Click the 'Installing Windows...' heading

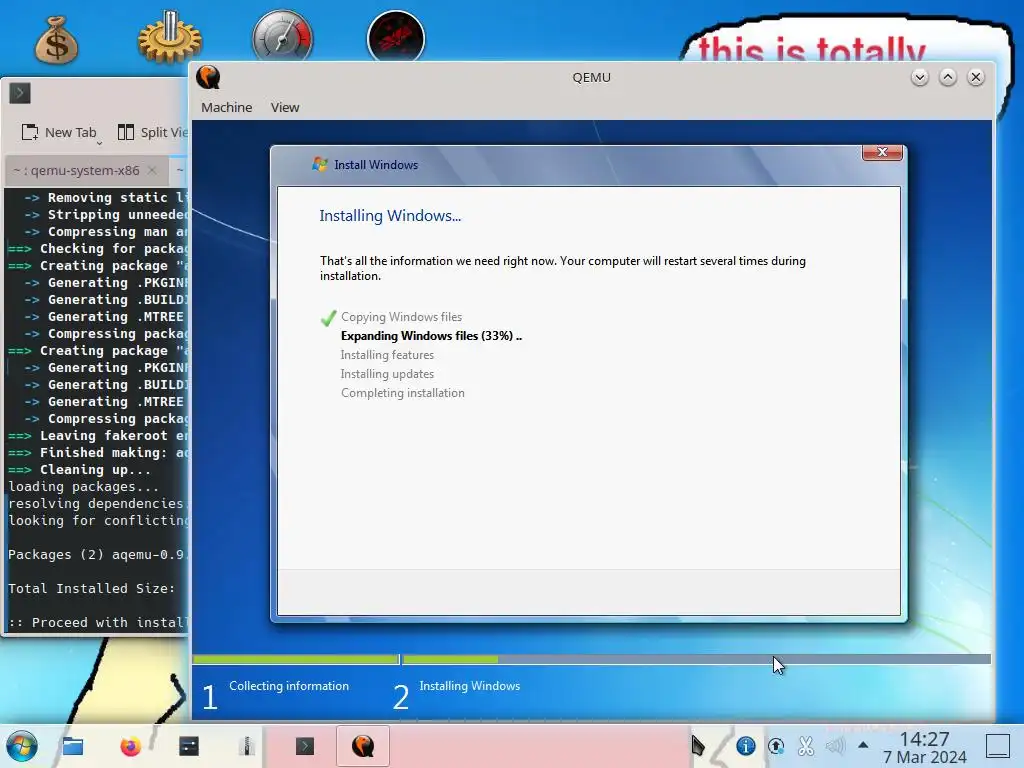point(390,216)
